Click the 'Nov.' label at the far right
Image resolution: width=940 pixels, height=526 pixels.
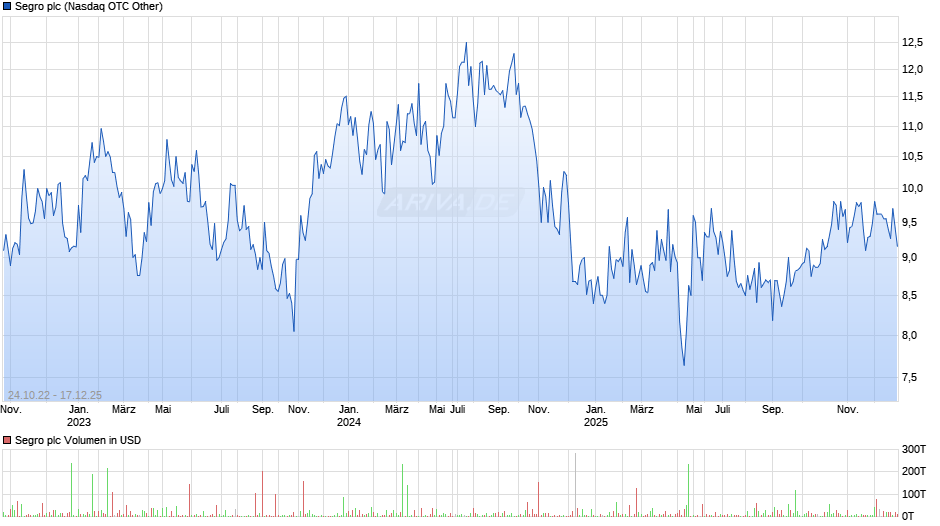[x=848, y=410]
